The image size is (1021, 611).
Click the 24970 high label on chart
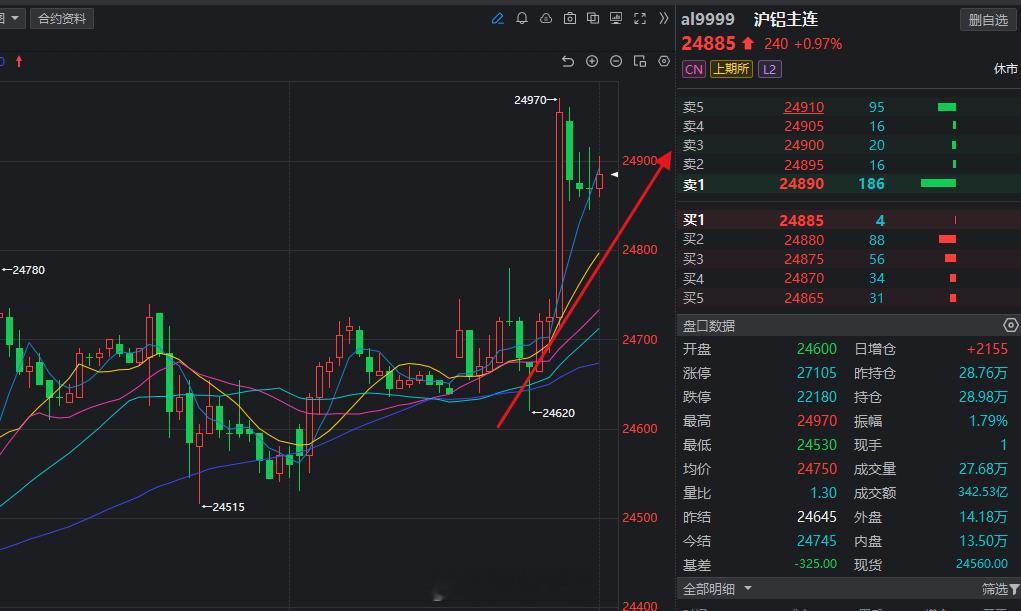[x=530, y=100]
